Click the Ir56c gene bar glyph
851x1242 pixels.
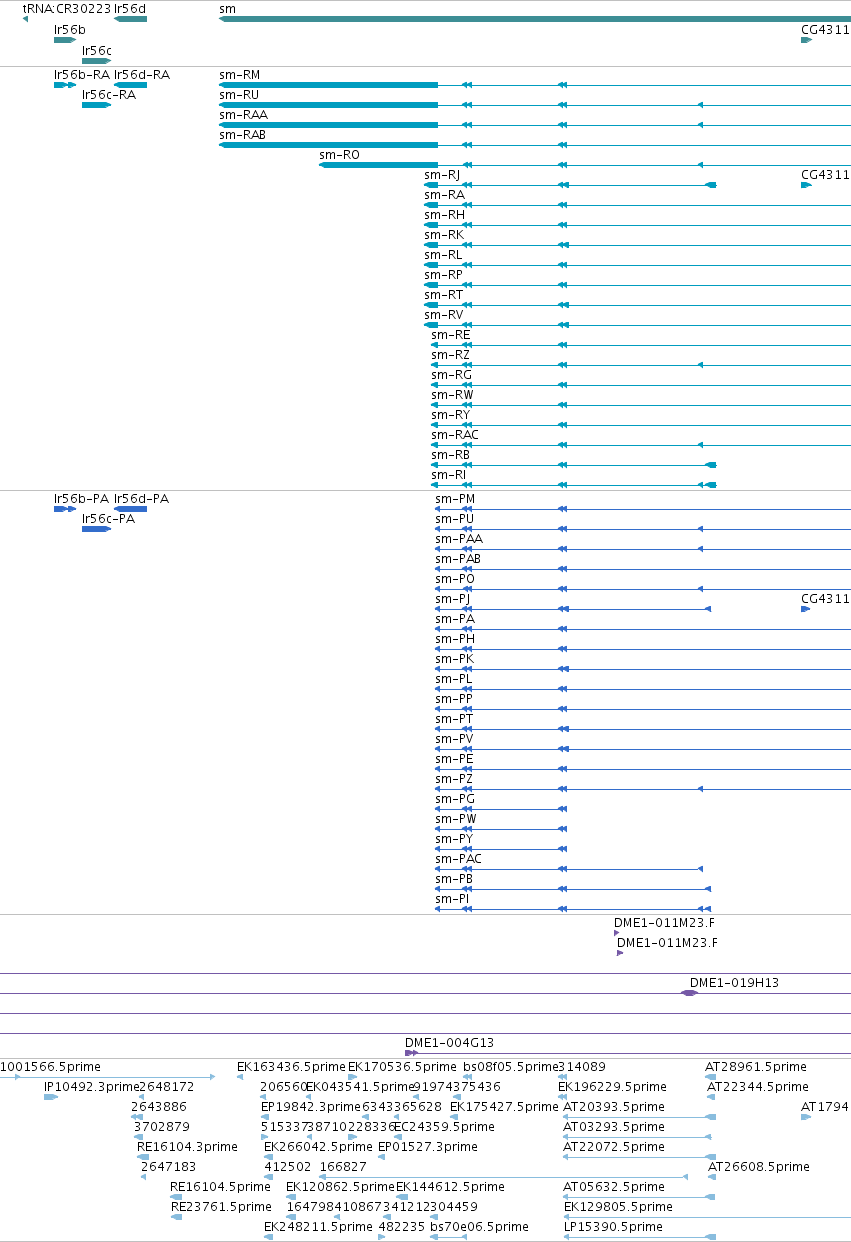pyautogui.click(x=96, y=60)
